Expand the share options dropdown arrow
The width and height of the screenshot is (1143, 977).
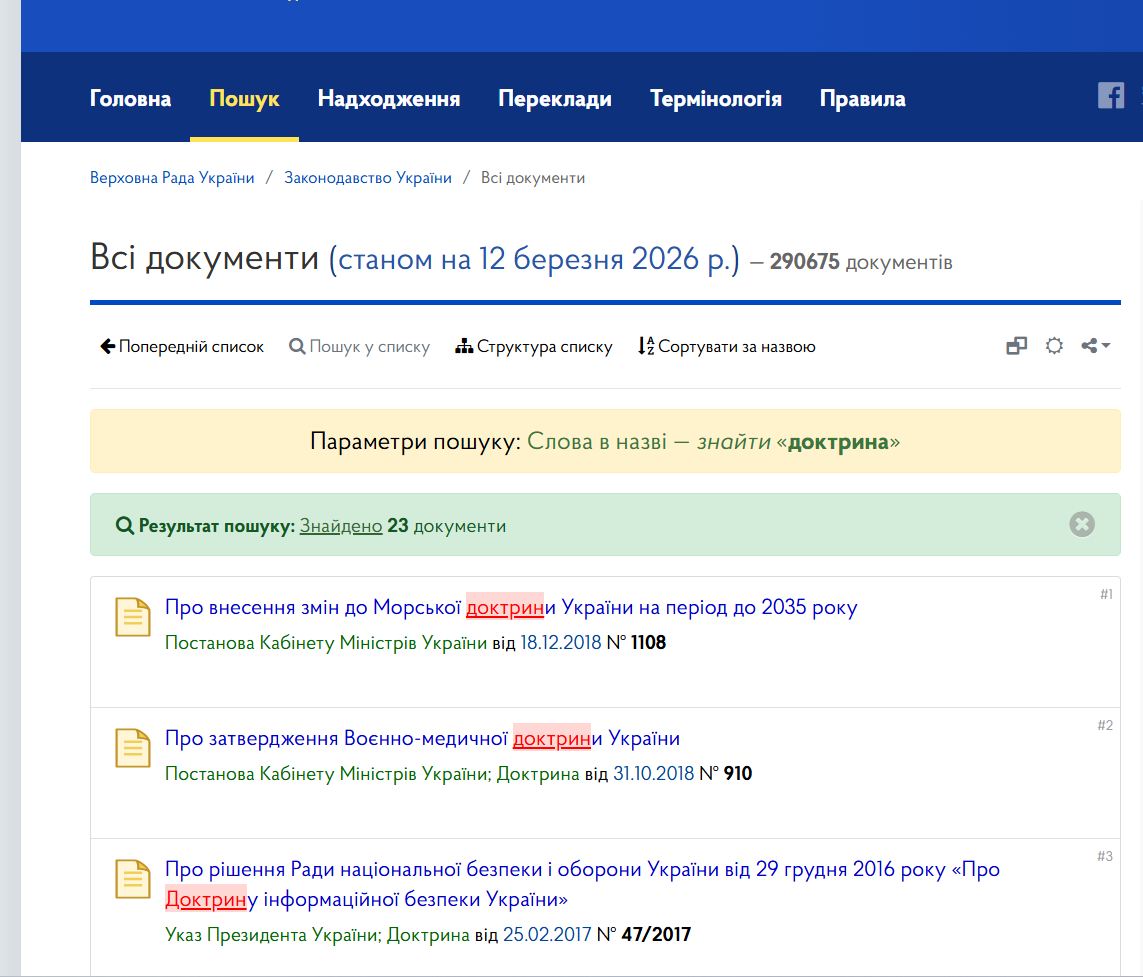tap(1105, 347)
